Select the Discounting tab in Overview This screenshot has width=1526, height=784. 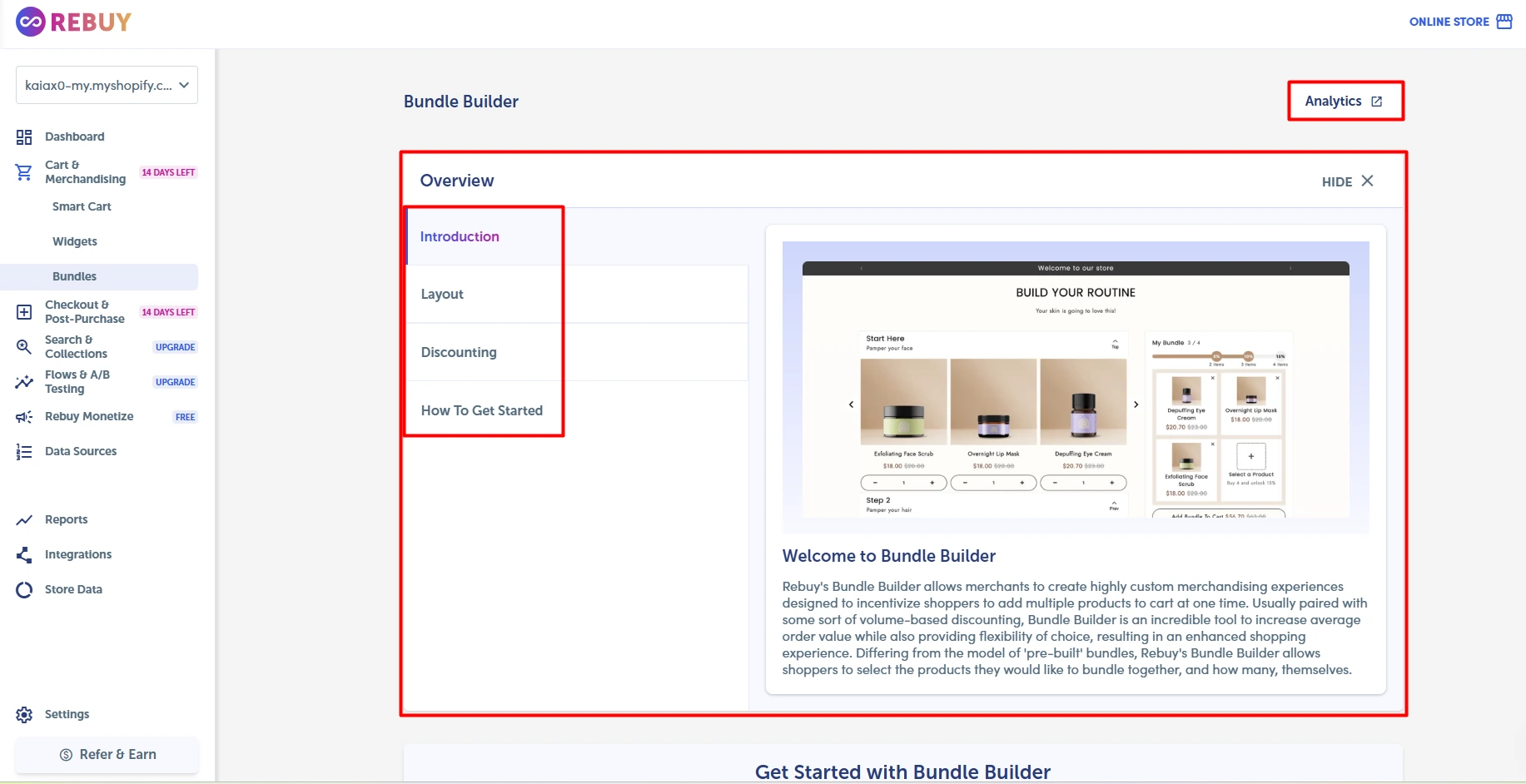pos(576,352)
